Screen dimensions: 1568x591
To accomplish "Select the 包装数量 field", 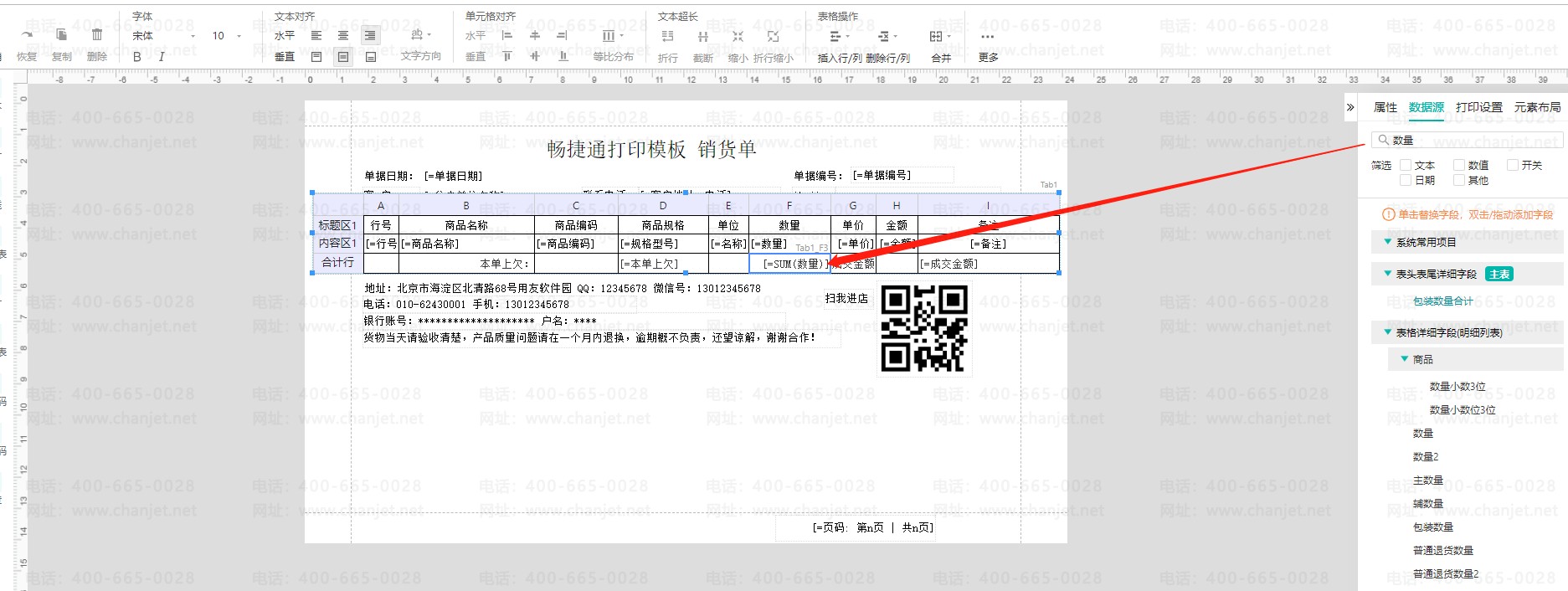I will (1432, 527).
